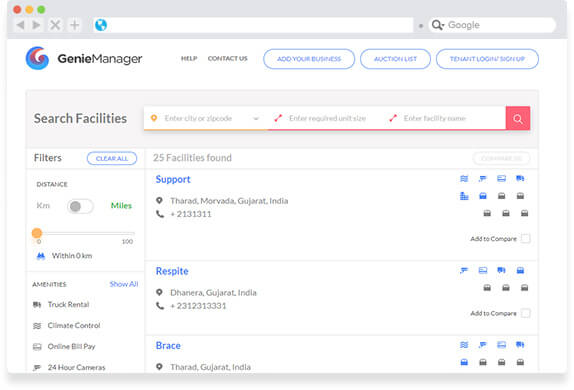Click Online Bill Pay amenity text

71,346
